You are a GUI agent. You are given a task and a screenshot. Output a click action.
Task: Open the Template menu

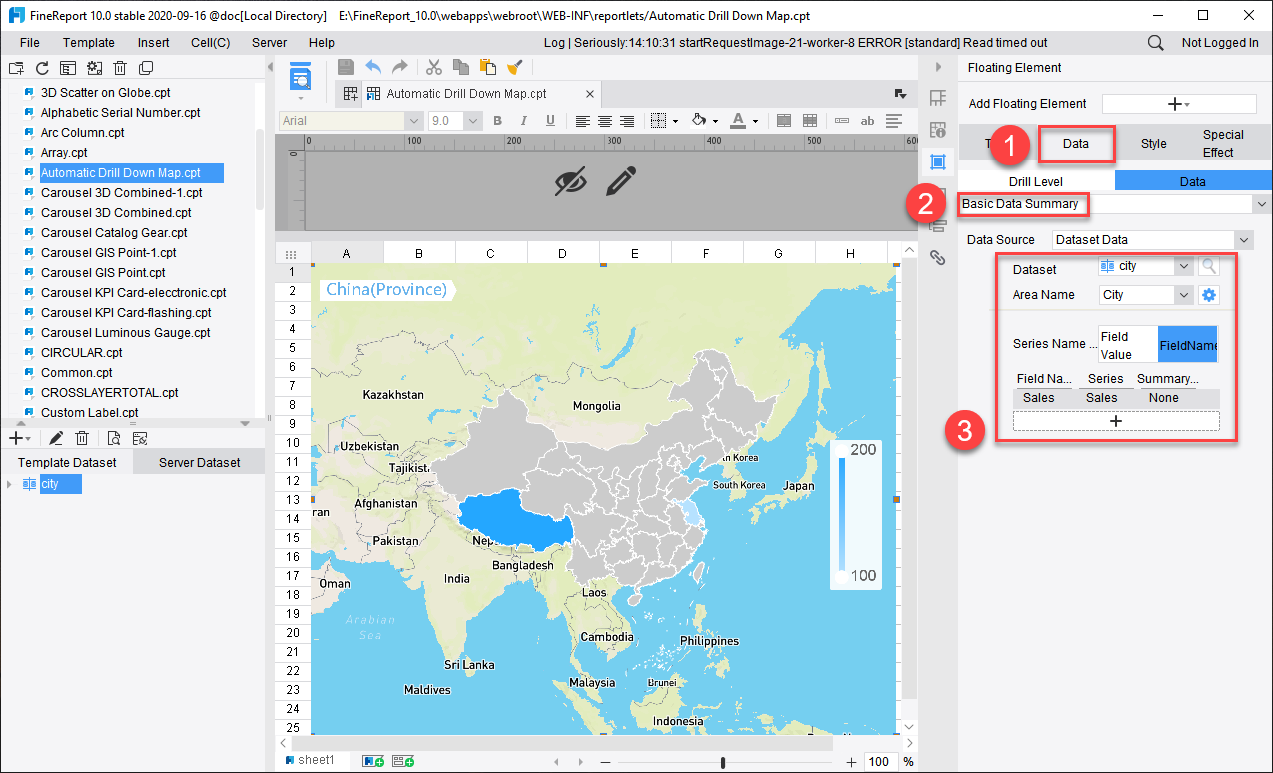click(x=89, y=43)
